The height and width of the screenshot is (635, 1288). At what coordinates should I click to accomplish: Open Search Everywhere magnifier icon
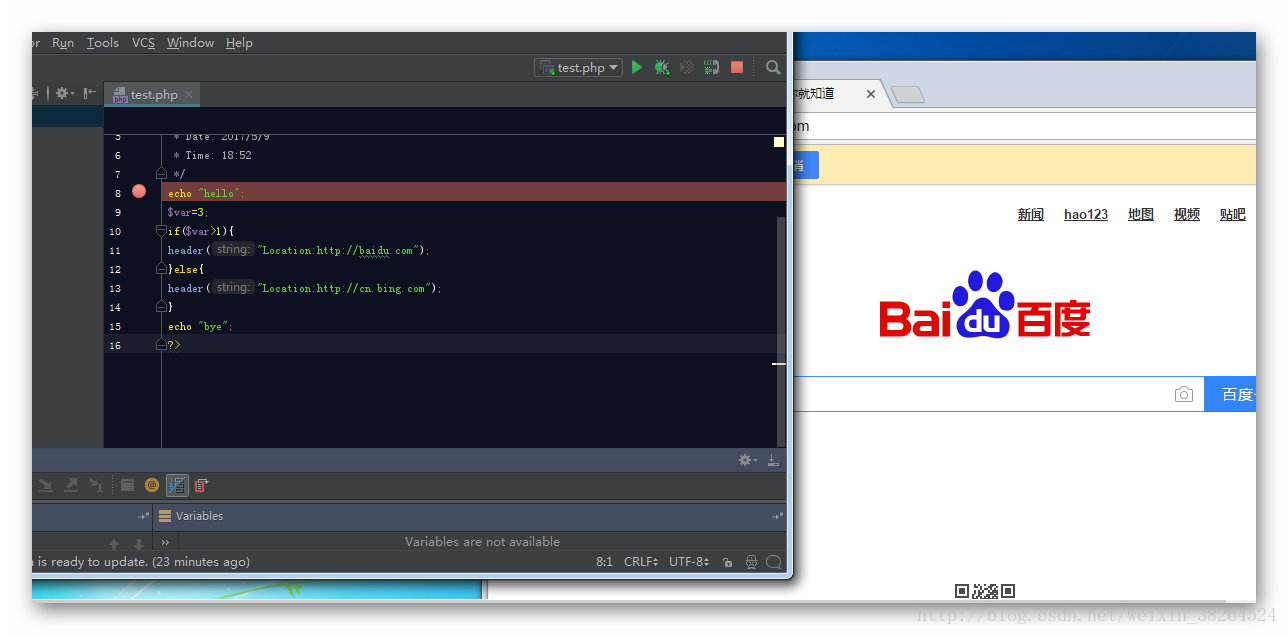(773, 67)
